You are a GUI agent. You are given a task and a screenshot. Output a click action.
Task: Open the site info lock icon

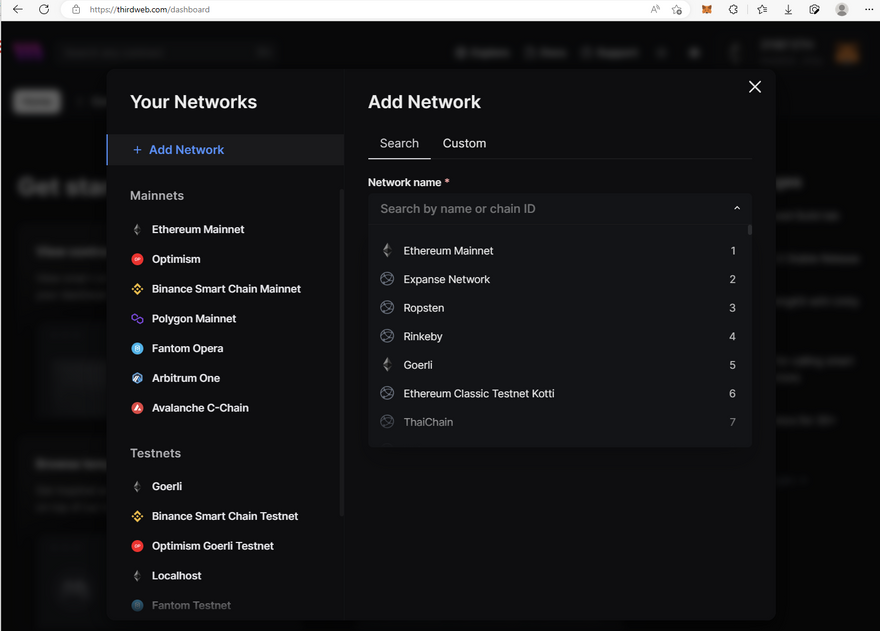click(x=76, y=10)
